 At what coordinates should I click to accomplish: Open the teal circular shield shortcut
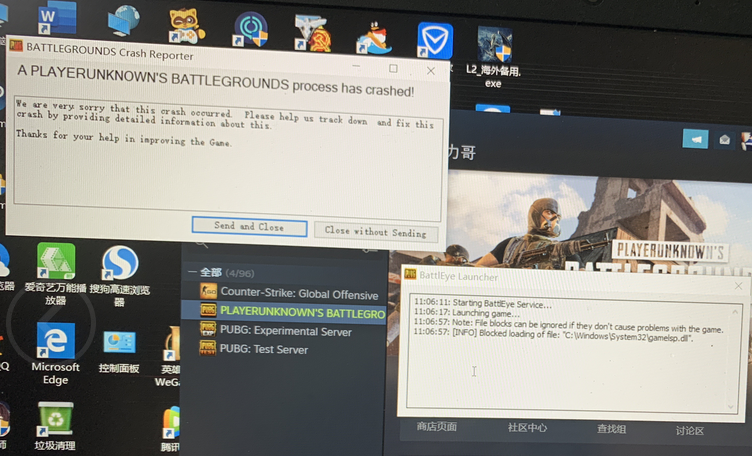click(x=250, y=30)
